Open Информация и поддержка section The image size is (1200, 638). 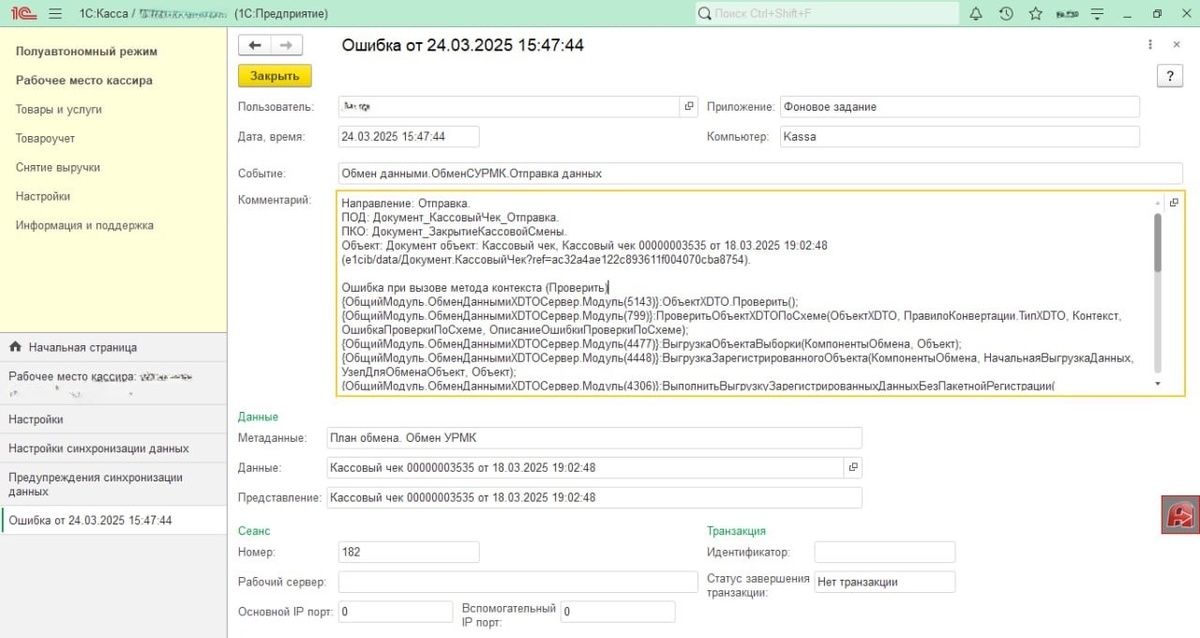(85, 225)
